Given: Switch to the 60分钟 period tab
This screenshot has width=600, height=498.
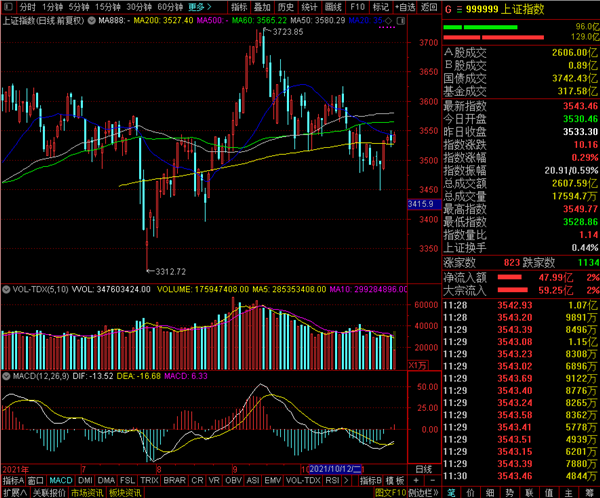Looking at the screenshot, I should (169, 6).
